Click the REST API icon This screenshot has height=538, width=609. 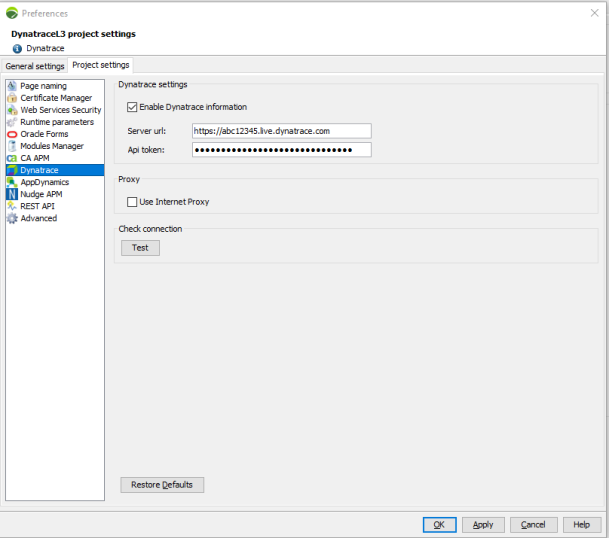click(x=12, y=206)
